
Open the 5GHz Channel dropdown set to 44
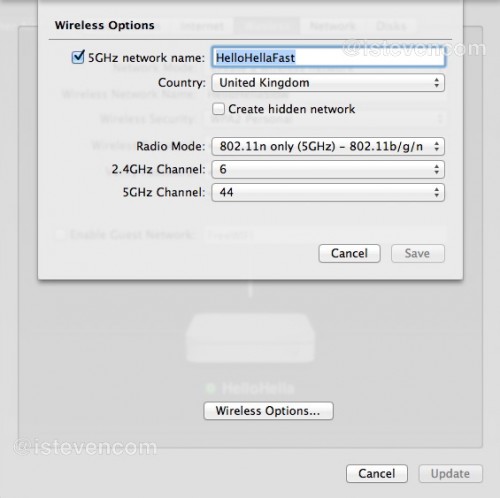coord(328,192)
